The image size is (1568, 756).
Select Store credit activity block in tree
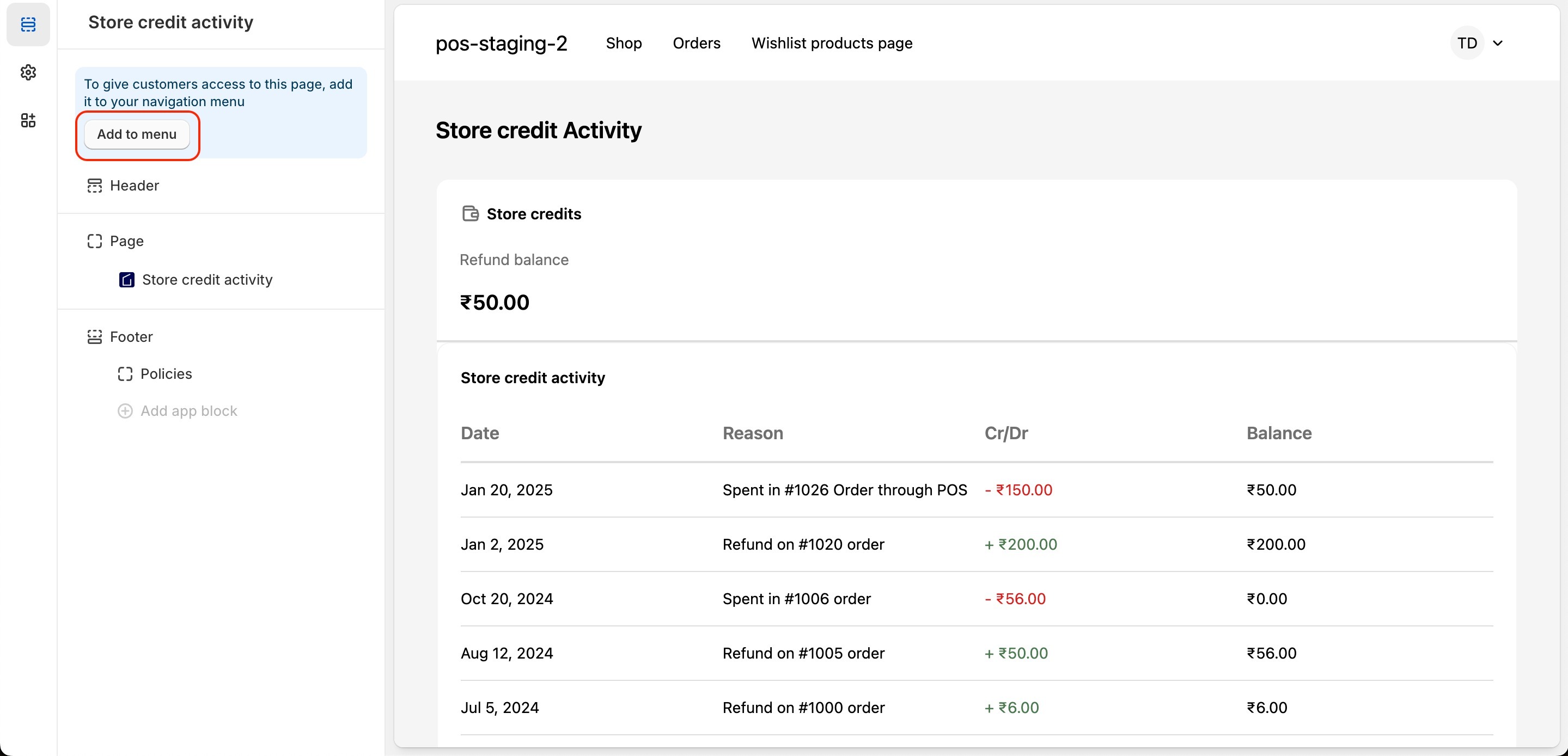click(x=207, y=280)
